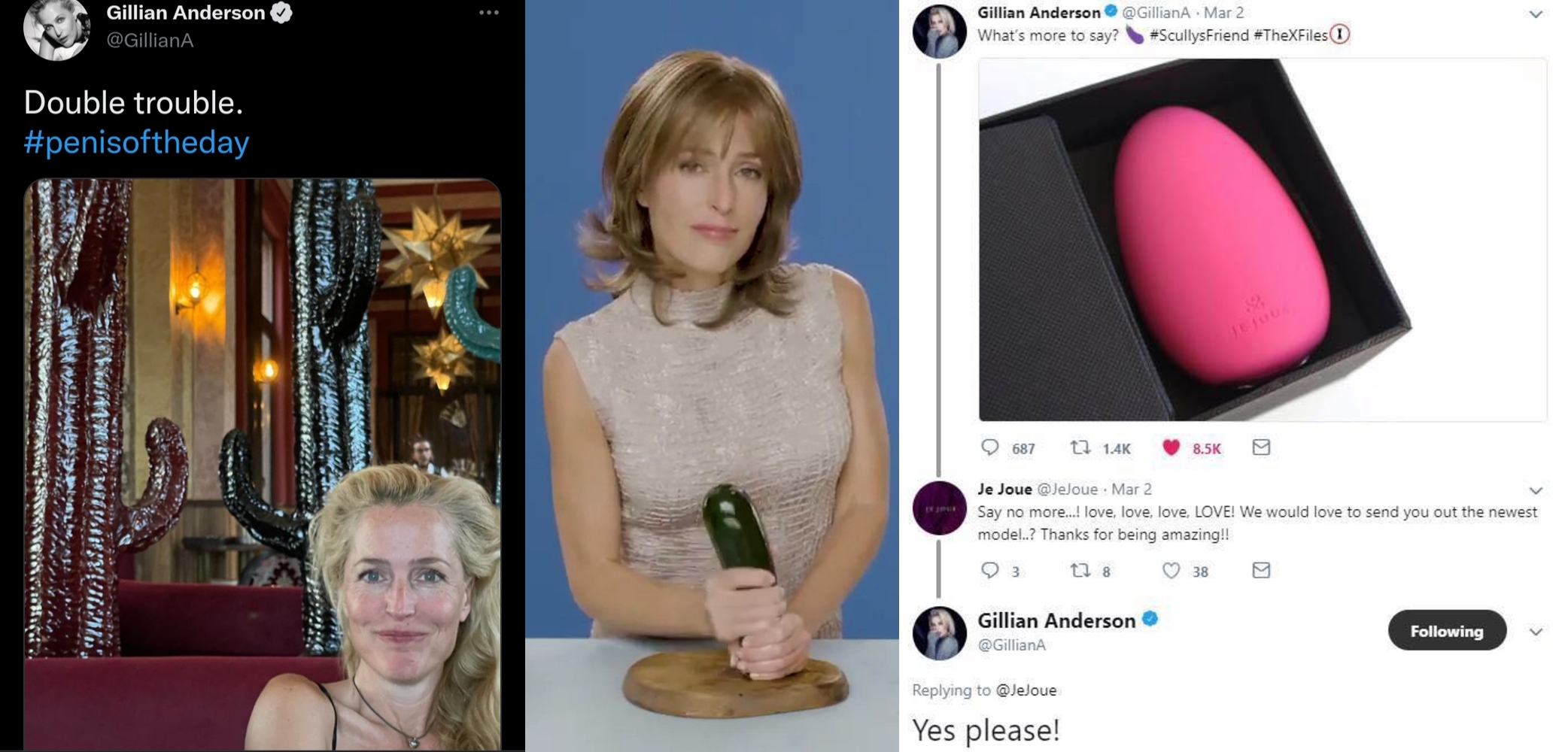Viewport: 1568px width, 752px height.
Task: Open the #ScullysFriend hashtag
Action: point(1199,35)
